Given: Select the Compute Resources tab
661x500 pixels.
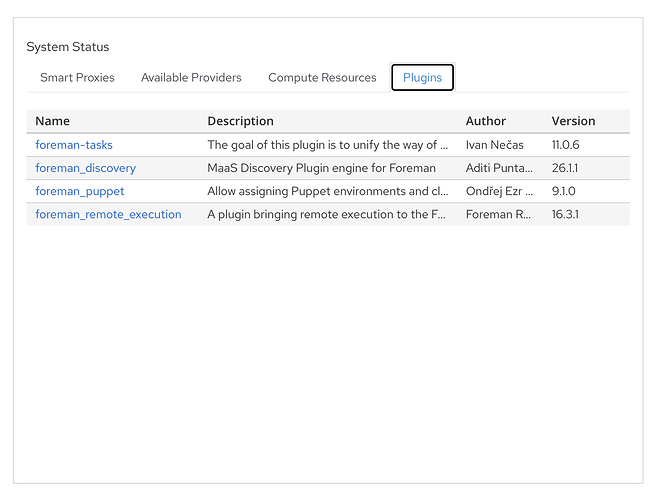Looking at the screenshot, I should click(x=322, y=78).
